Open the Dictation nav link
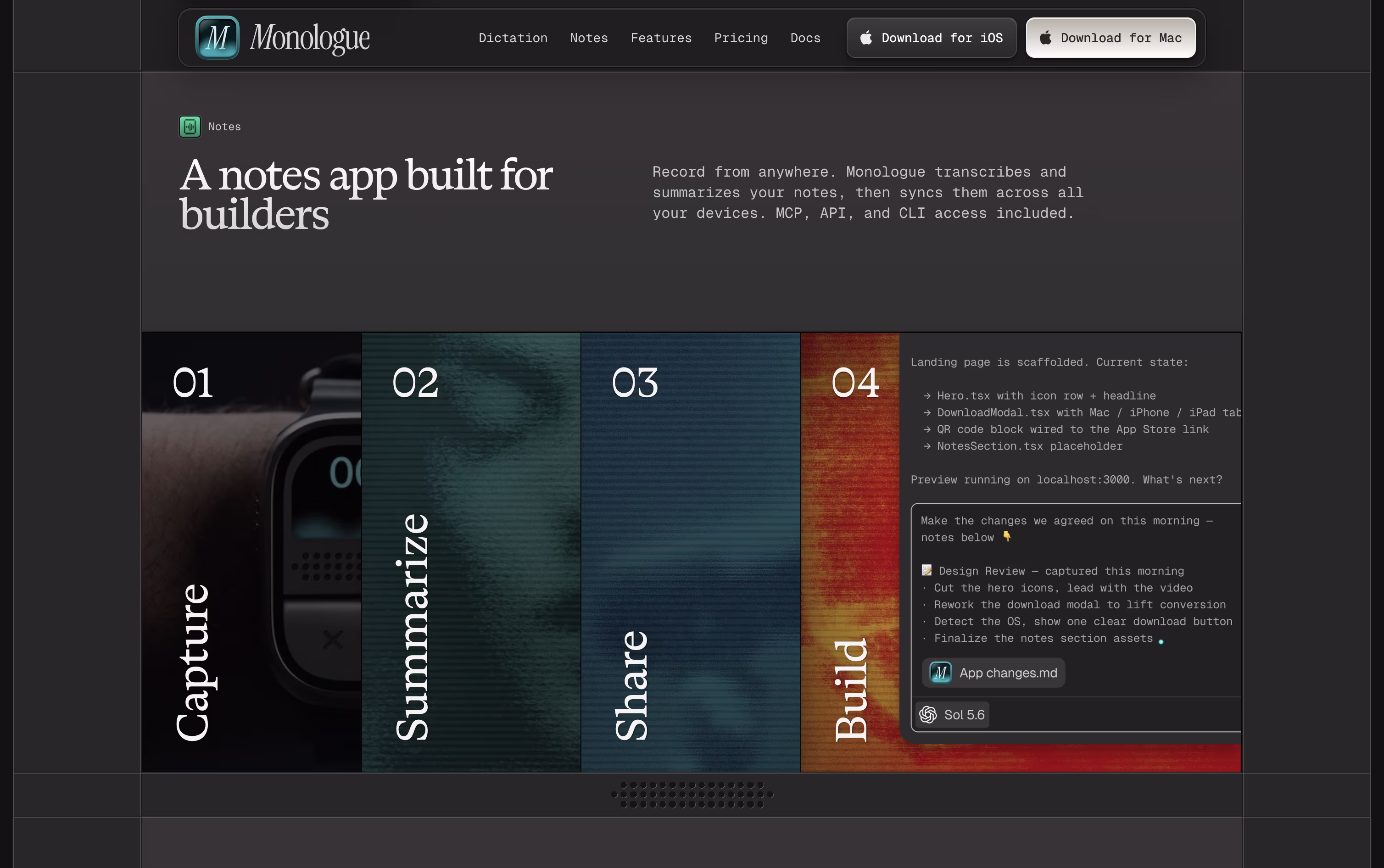The height and width of the screenshot is (868, 1384). pyautogui.click(x=513, y=38)
